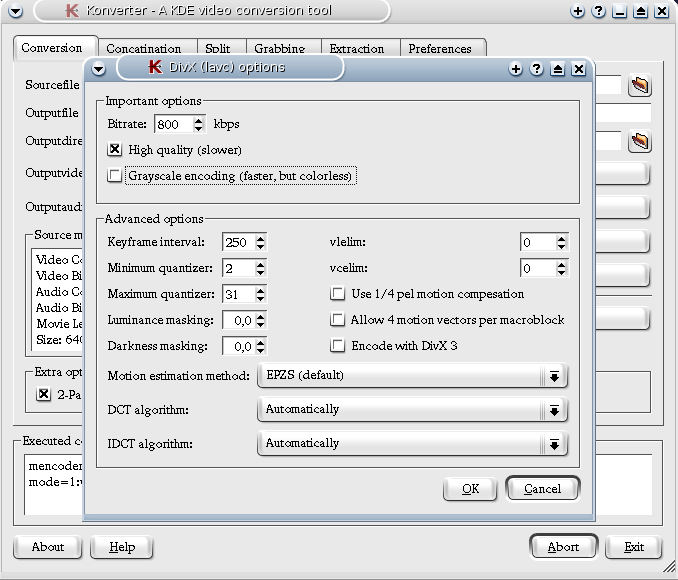Click Konverter title bar plus icon

577,11
